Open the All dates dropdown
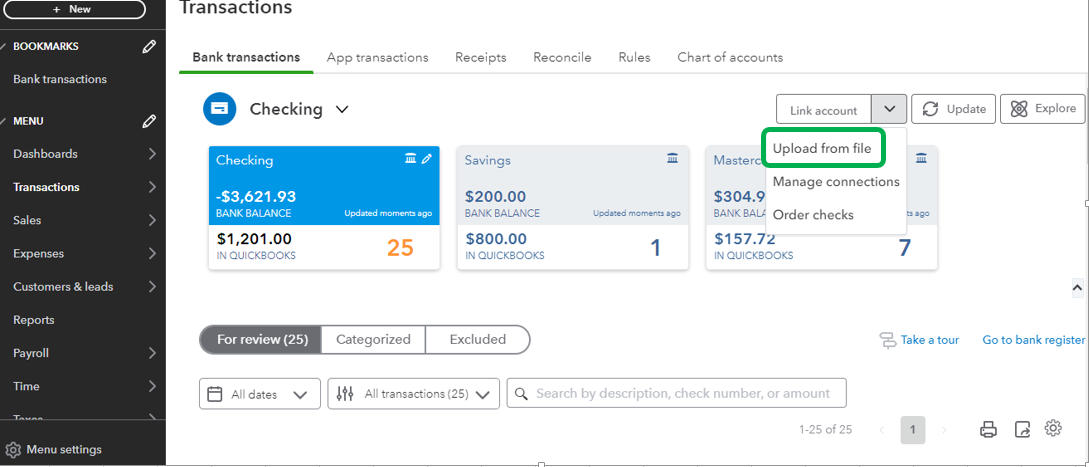Screen dimensions: 1089x467 (x=260, y=394)
